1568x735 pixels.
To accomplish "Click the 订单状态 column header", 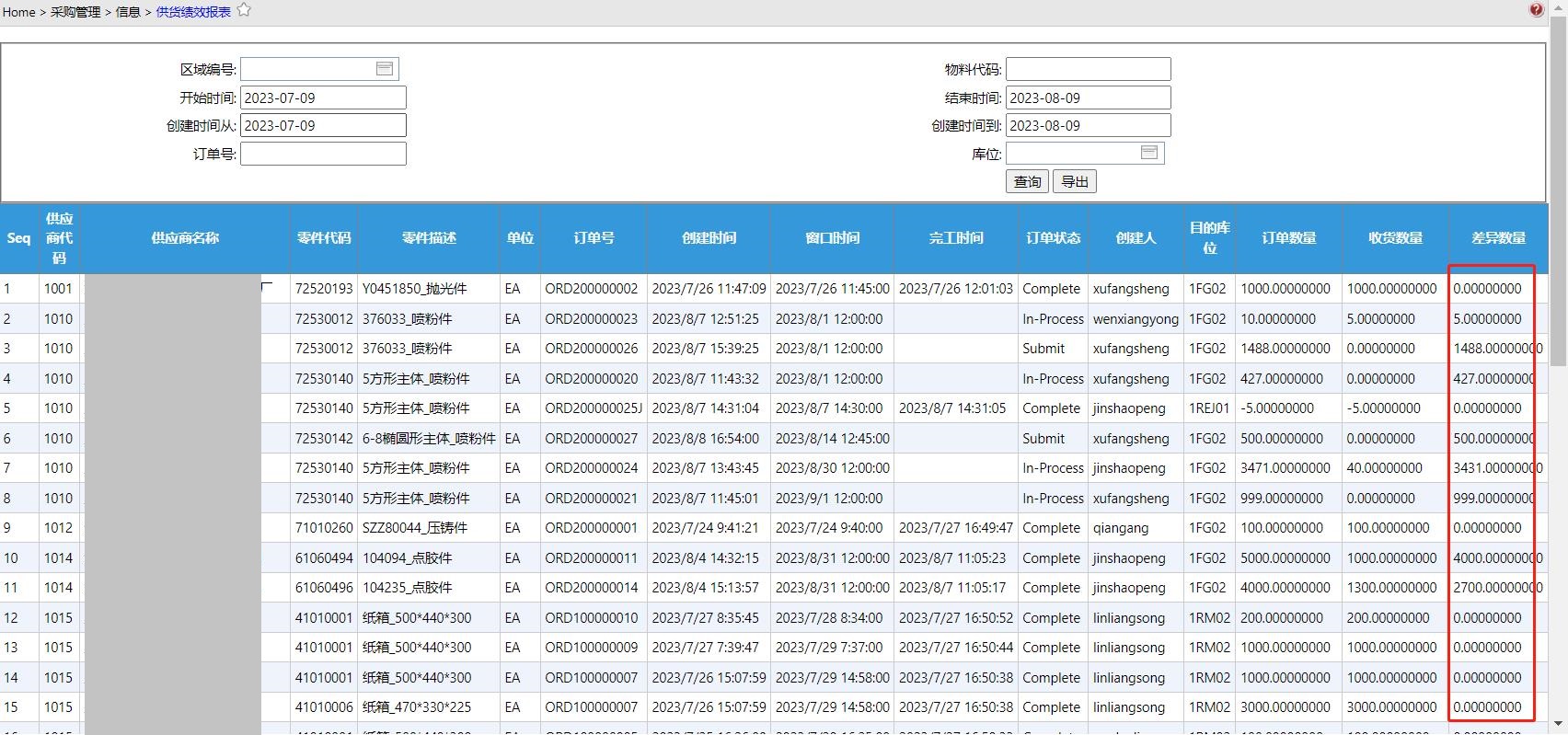I will (x=1053, y=238).
